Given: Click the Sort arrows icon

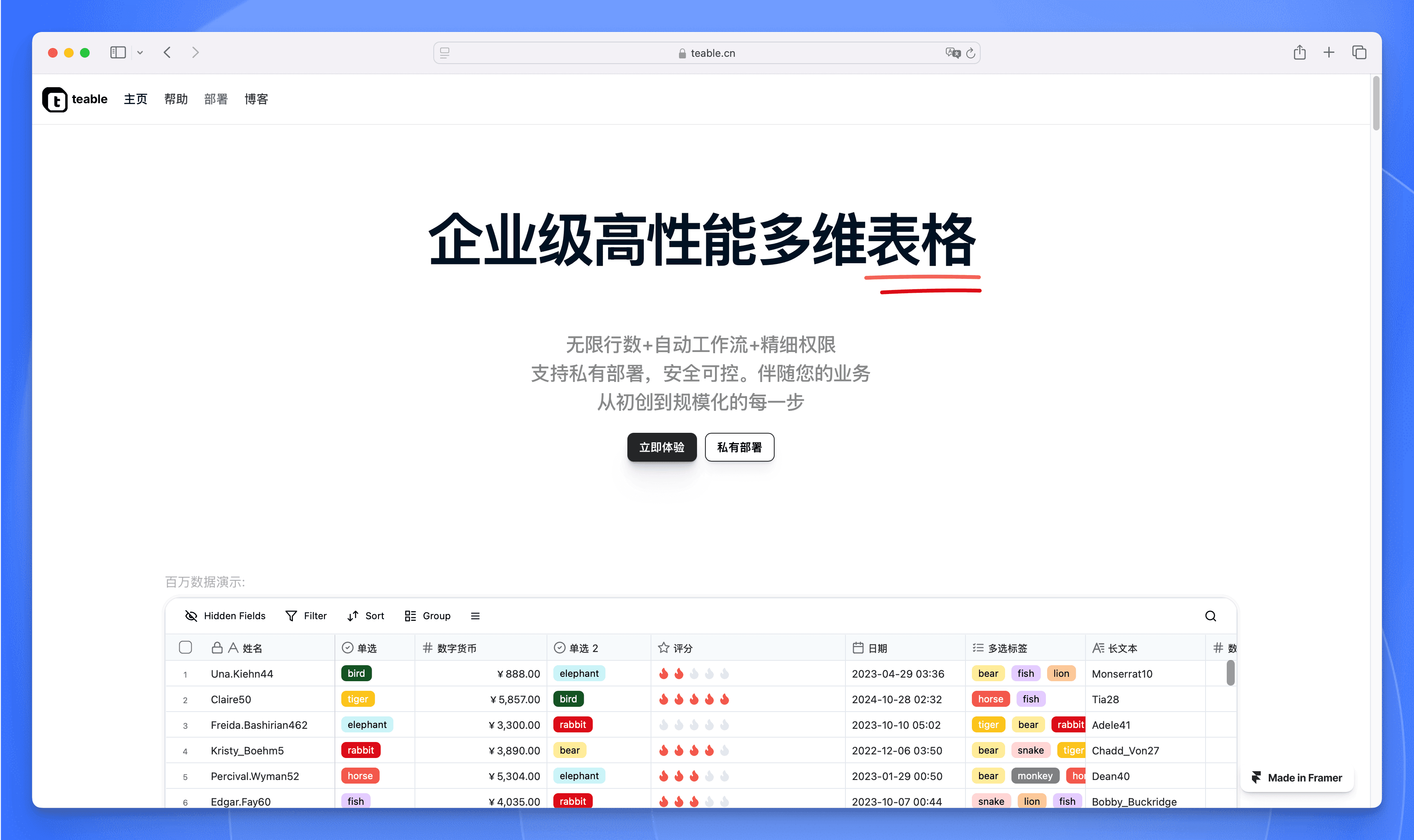Looking at the screenshot, I should (x=352, y=616).
